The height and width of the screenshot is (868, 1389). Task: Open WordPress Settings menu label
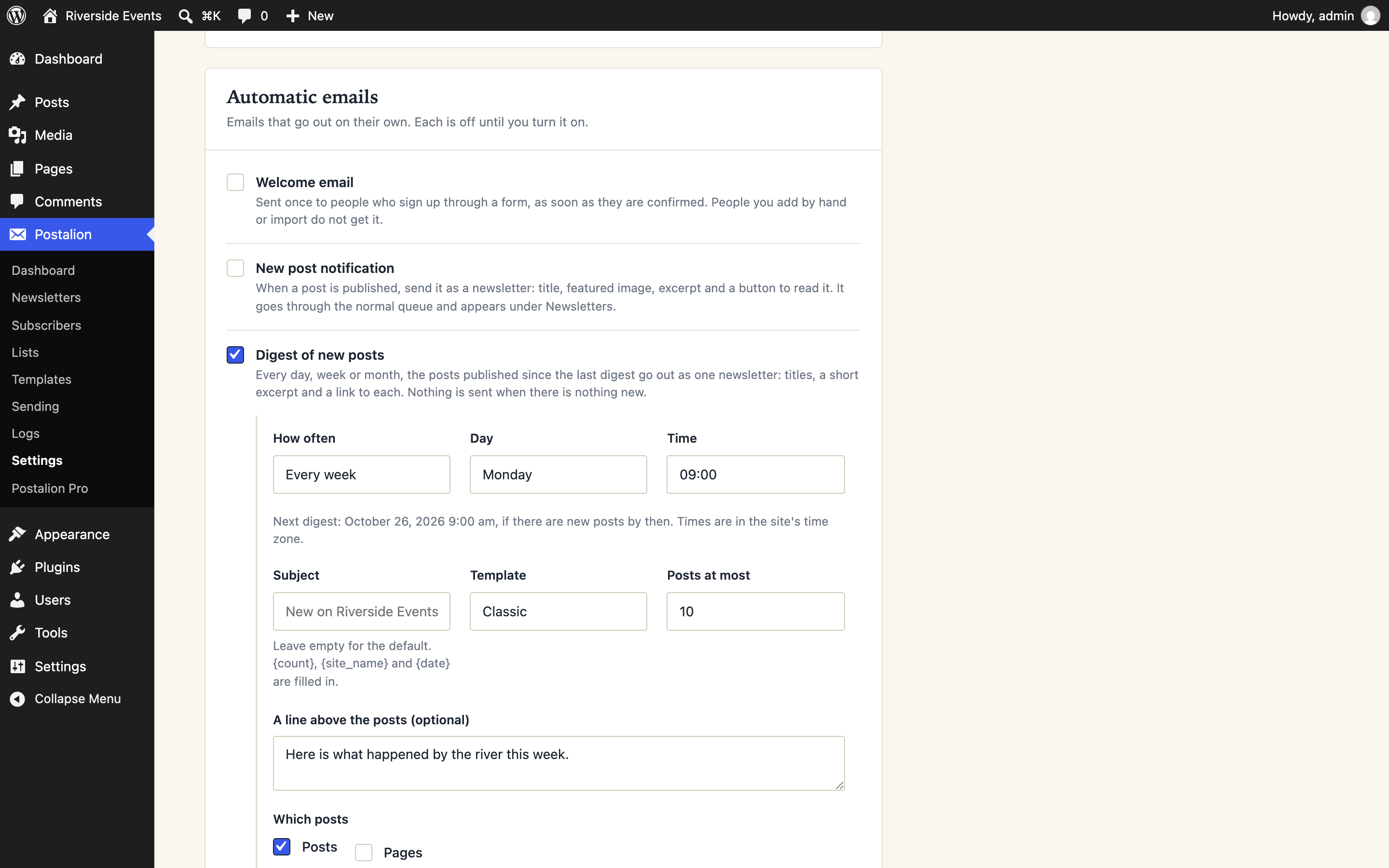pyautogui.click(x=60, y=666)
